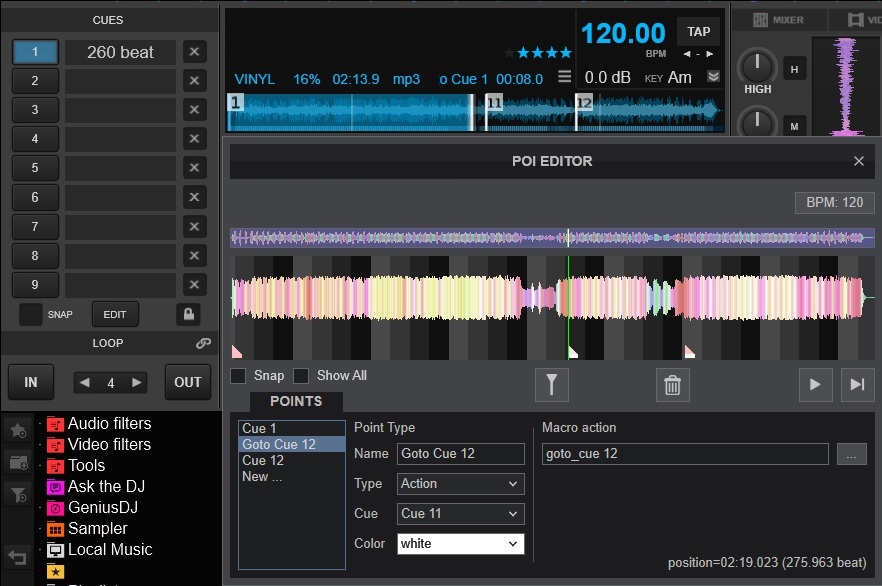
Task: Click the trash icon to delete the point
Action: click(673, 384)
